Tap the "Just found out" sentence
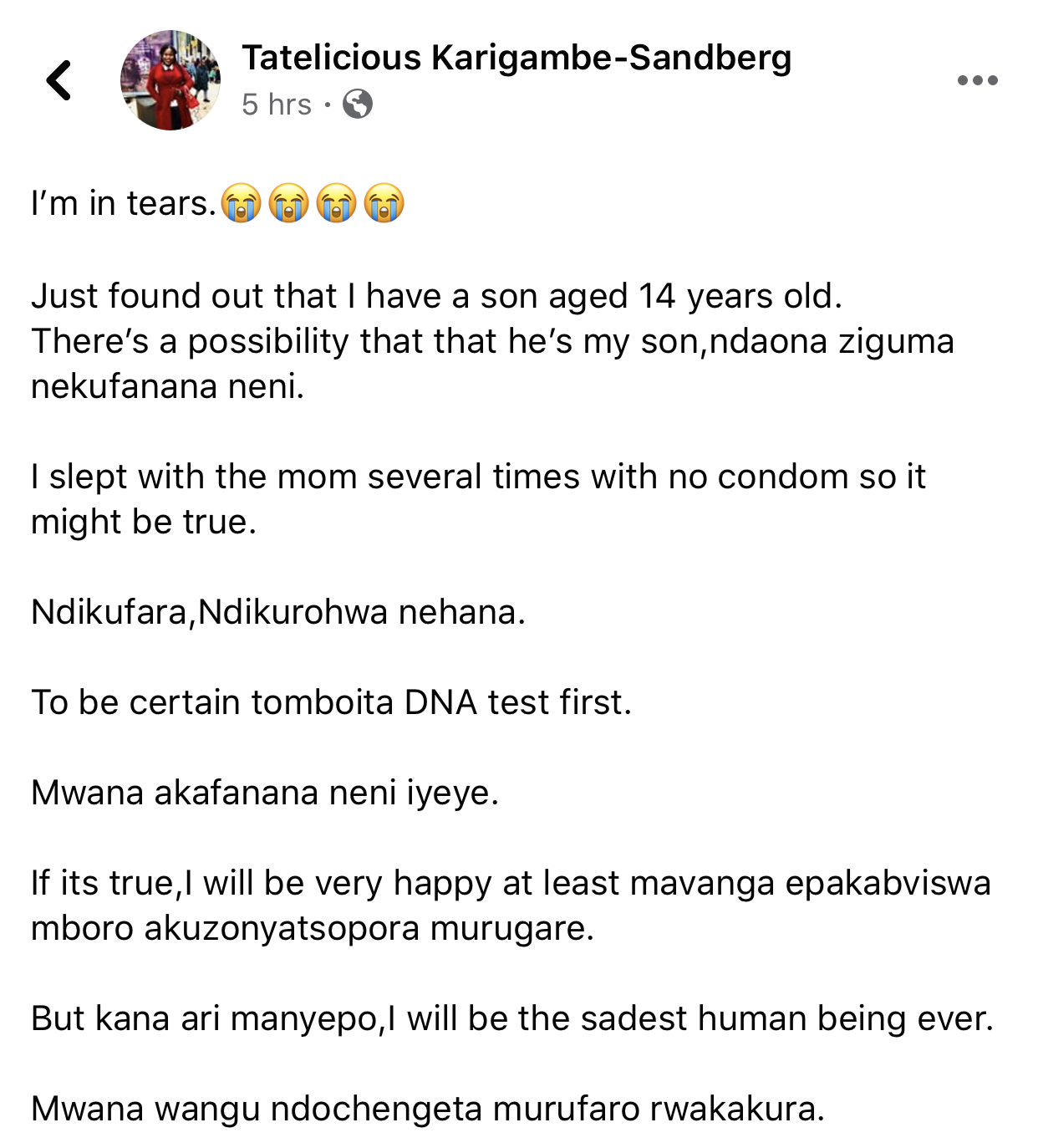1038x1148 pixels. coord(436,296)
